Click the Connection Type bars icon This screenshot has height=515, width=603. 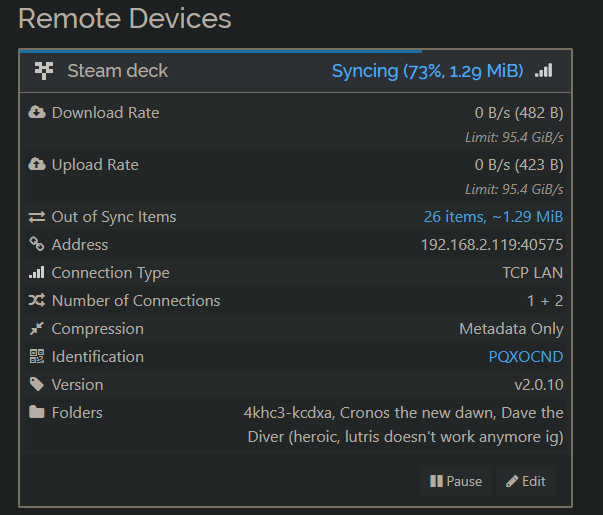click(x=37, y=273)
